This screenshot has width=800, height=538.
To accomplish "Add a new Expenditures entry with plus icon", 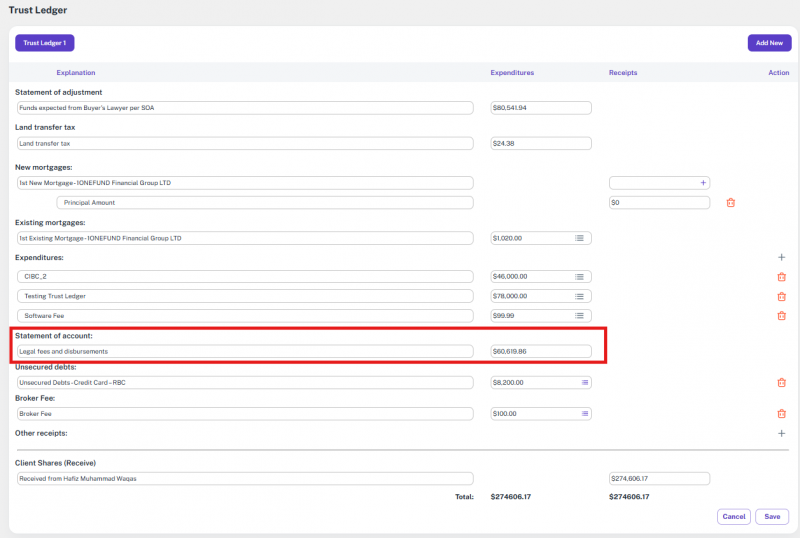I will coord(781,257).
